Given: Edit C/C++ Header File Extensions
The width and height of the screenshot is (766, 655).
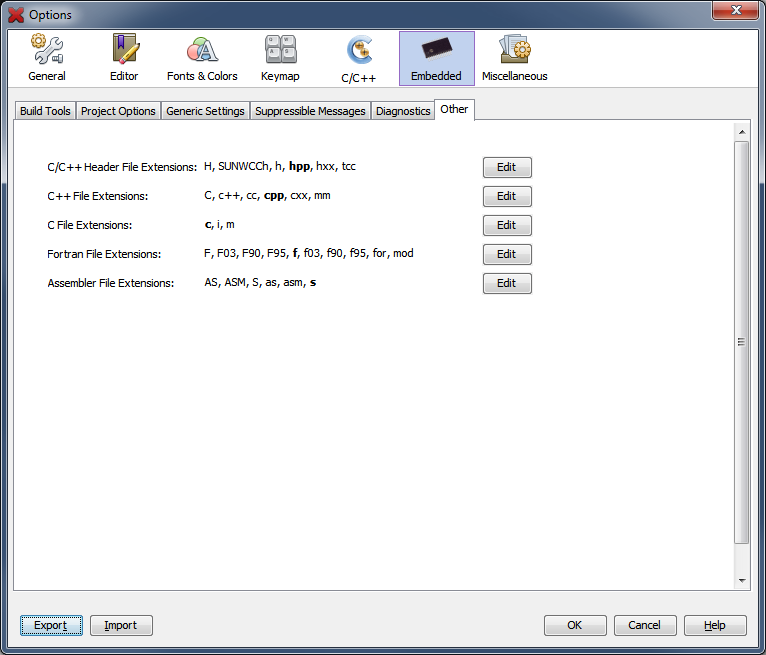Looking at the screenshot, I should (x=507, y=167).
